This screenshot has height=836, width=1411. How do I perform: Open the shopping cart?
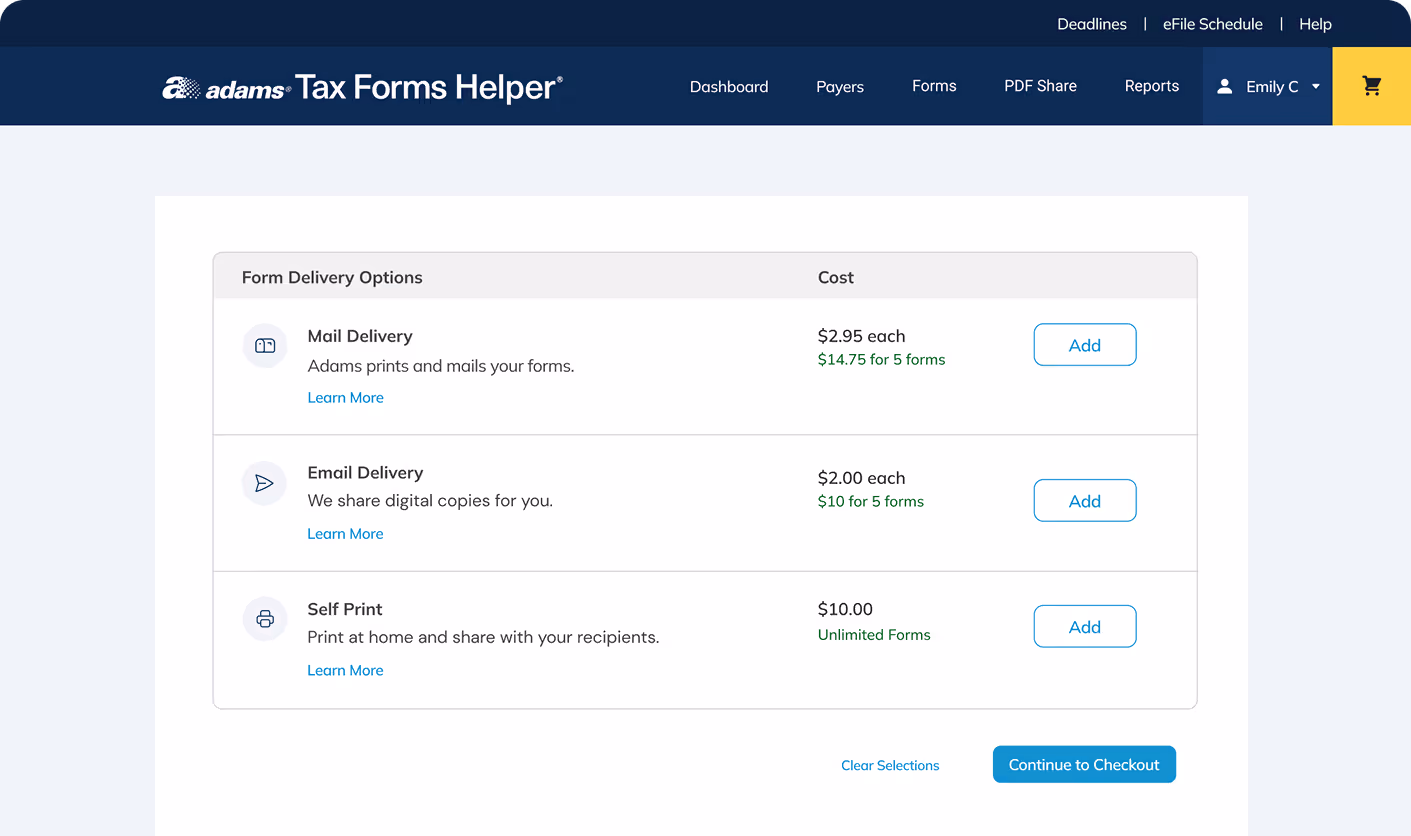1371,86
